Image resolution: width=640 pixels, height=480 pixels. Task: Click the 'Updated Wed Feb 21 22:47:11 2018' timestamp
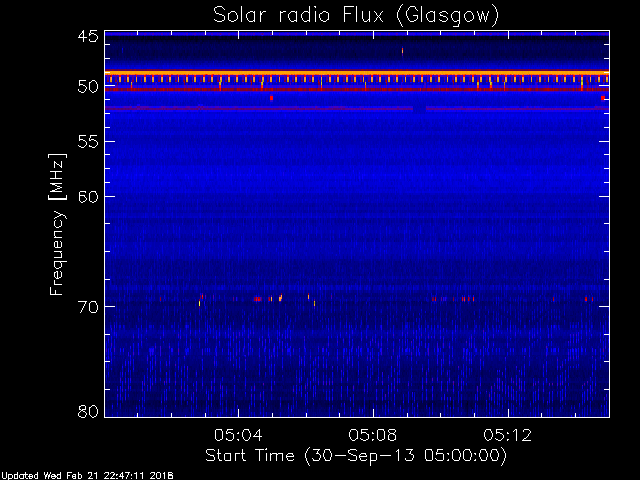[87, 476]
